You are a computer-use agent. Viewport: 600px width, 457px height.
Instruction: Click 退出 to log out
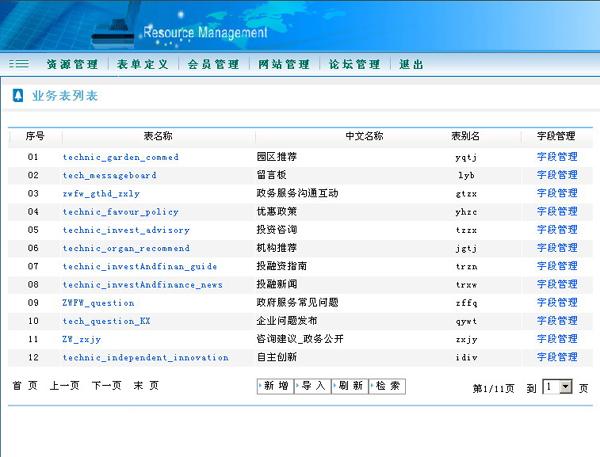pyautogui.click(x=412, y=64)
